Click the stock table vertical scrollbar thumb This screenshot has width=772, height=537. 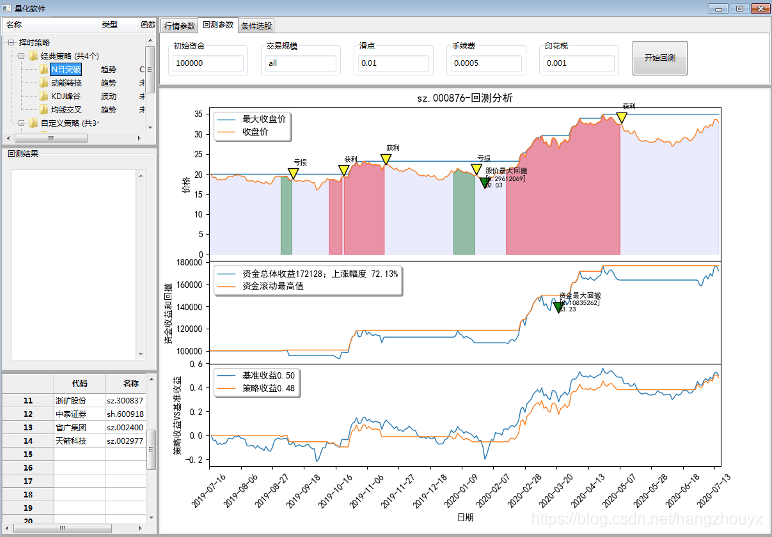[x=152, y=449]
